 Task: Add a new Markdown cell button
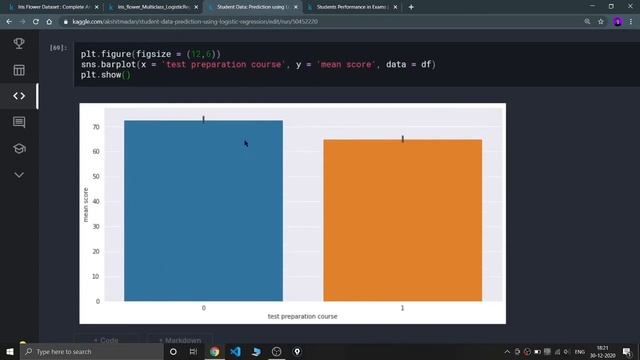pos(180,340)
